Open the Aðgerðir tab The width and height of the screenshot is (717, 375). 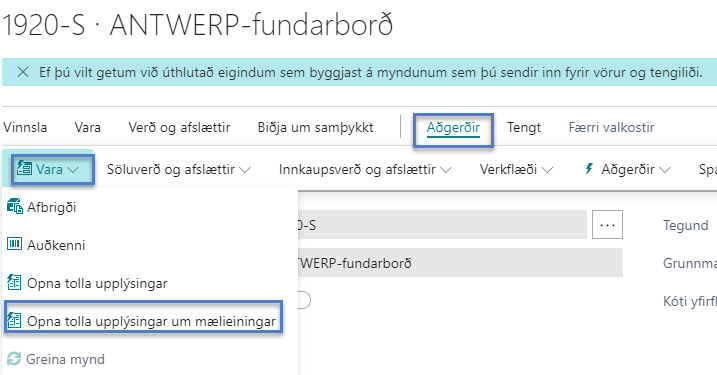click(453, 127)
